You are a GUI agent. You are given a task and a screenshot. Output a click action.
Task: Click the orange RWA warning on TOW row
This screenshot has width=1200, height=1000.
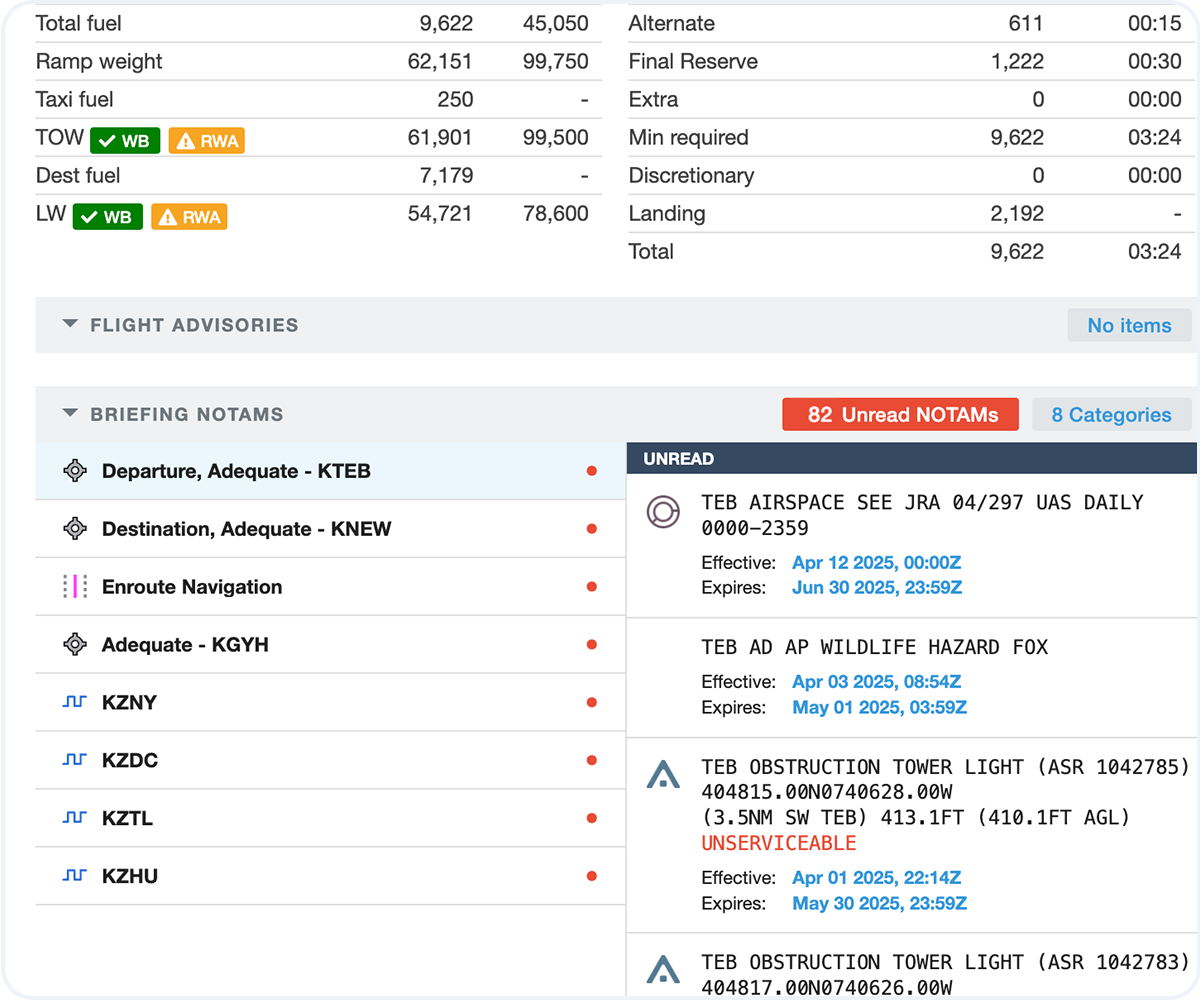tap(207, 141)
